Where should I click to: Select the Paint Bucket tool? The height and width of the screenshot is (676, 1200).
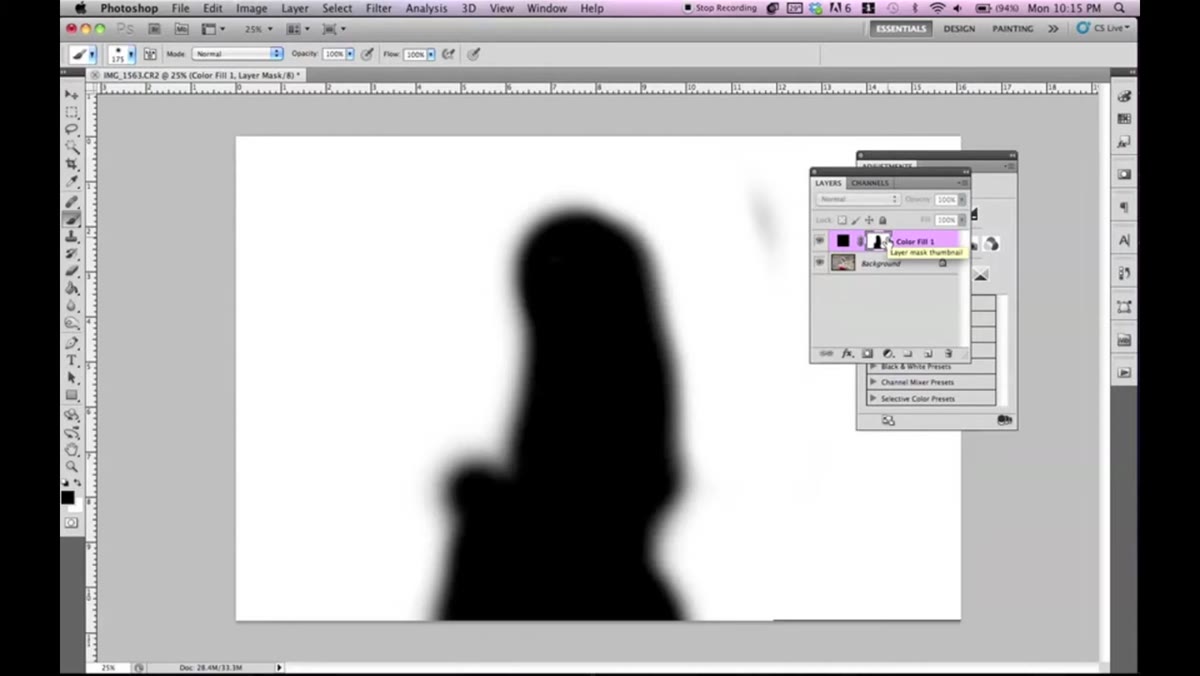click(72, 289)
